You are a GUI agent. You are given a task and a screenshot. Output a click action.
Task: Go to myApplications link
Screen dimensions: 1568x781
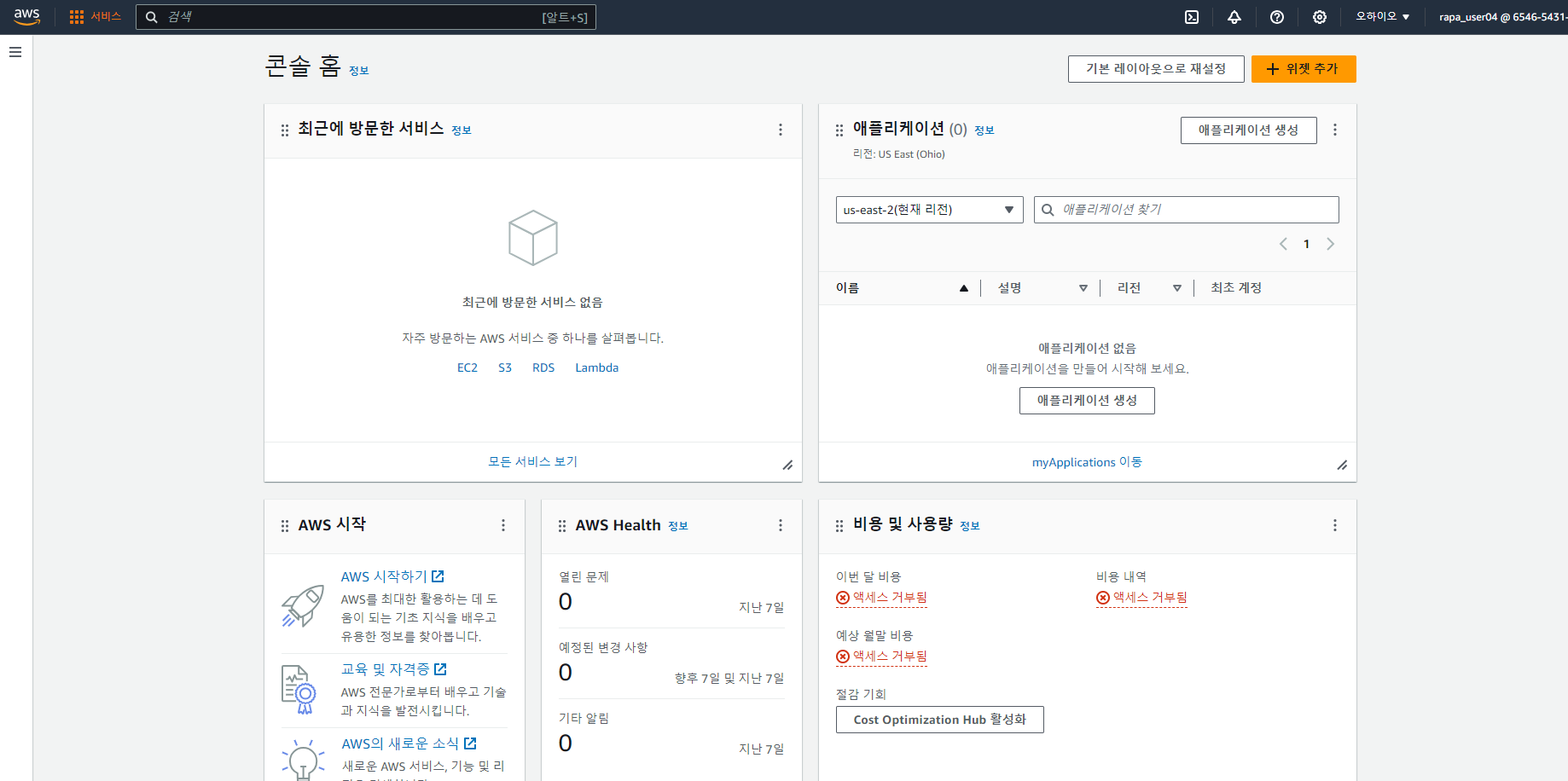point(1088,462)
